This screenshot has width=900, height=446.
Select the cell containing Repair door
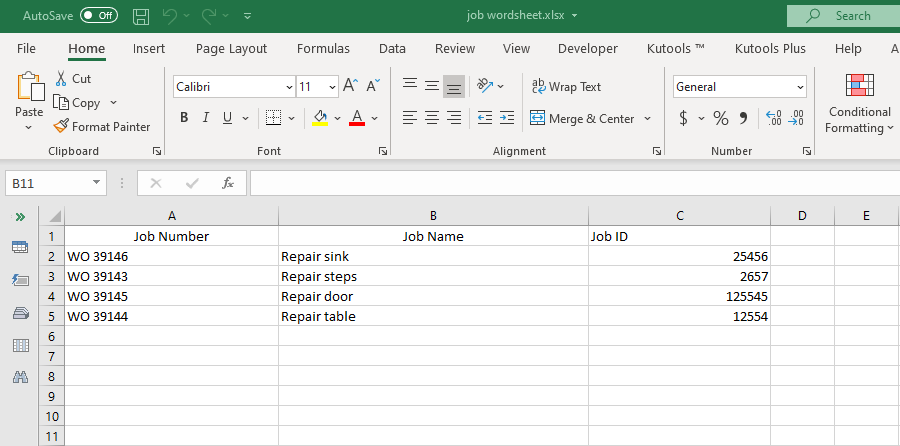pos(433,296)
